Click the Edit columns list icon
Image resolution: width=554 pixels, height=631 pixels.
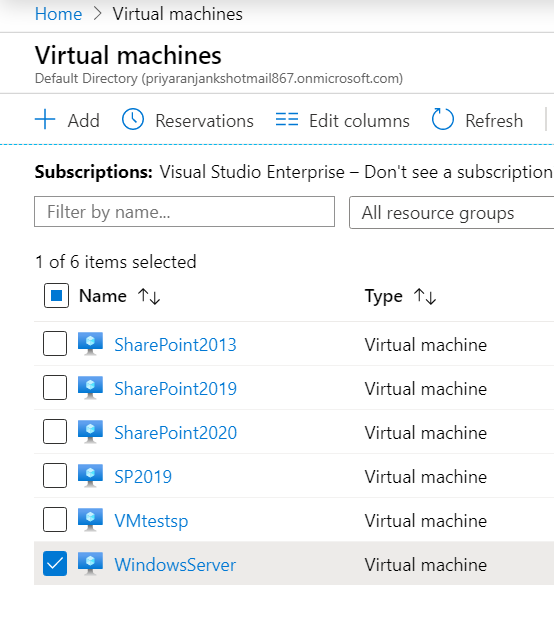(x=287, y=120)
